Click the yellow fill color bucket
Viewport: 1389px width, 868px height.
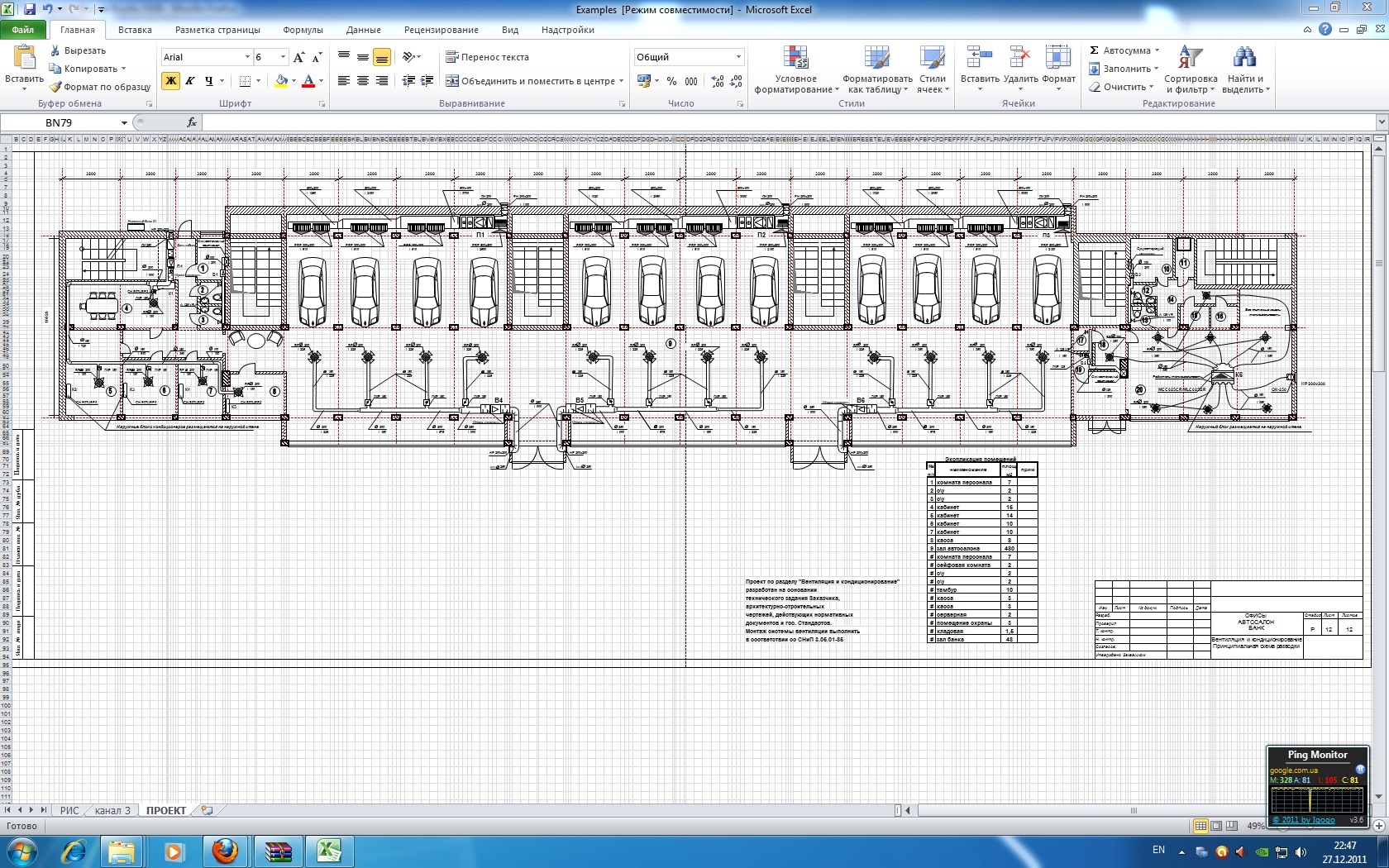click(281, 81)
